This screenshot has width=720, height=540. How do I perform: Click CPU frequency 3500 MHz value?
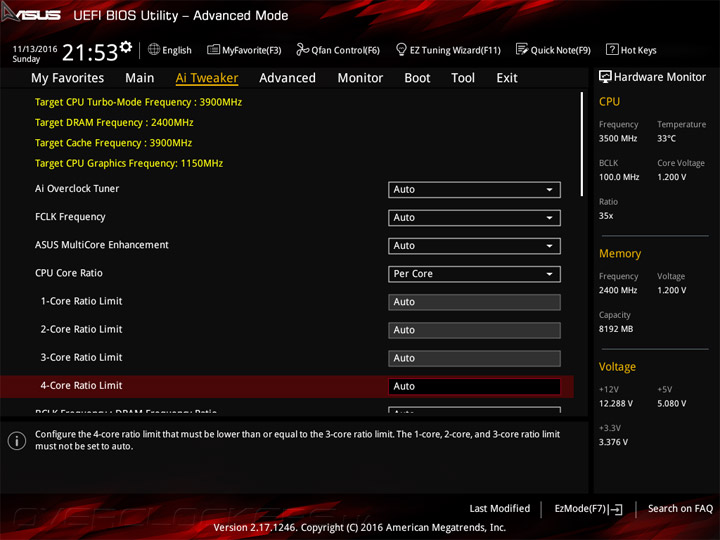point(618,138)
